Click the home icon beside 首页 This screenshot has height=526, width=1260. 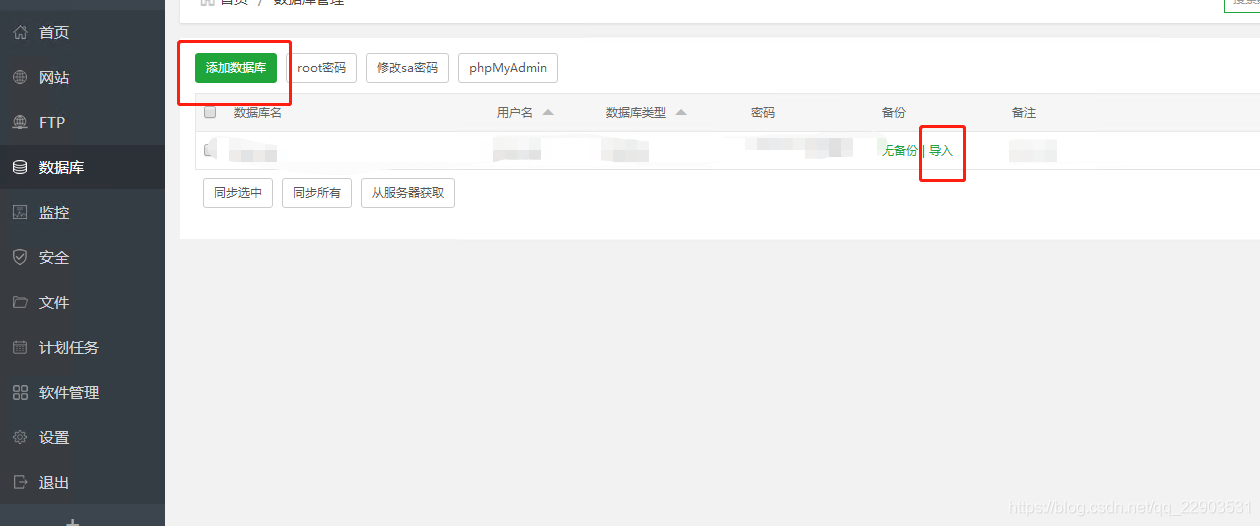point(20,33)
